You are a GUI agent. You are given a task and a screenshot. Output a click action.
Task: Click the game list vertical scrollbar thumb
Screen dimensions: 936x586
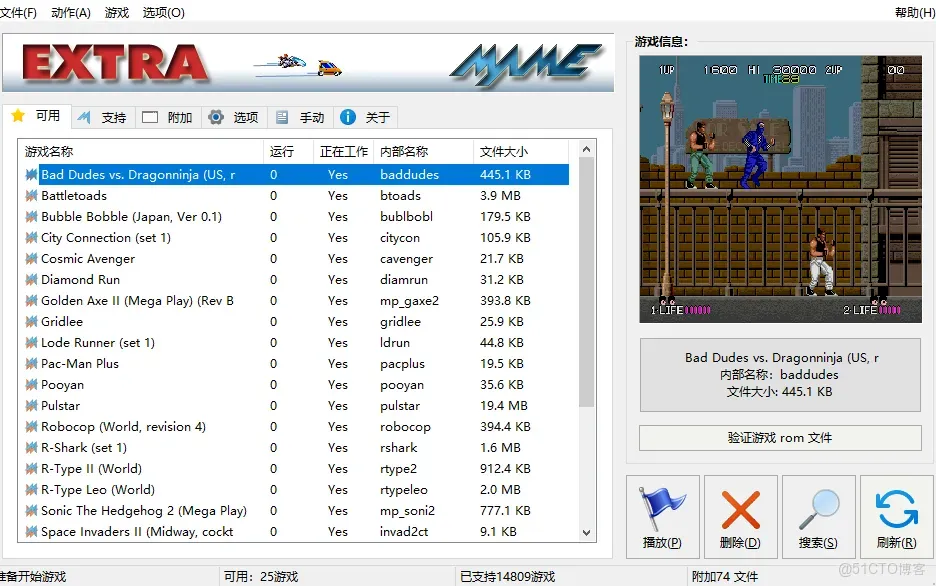click(x=586, y=282)
